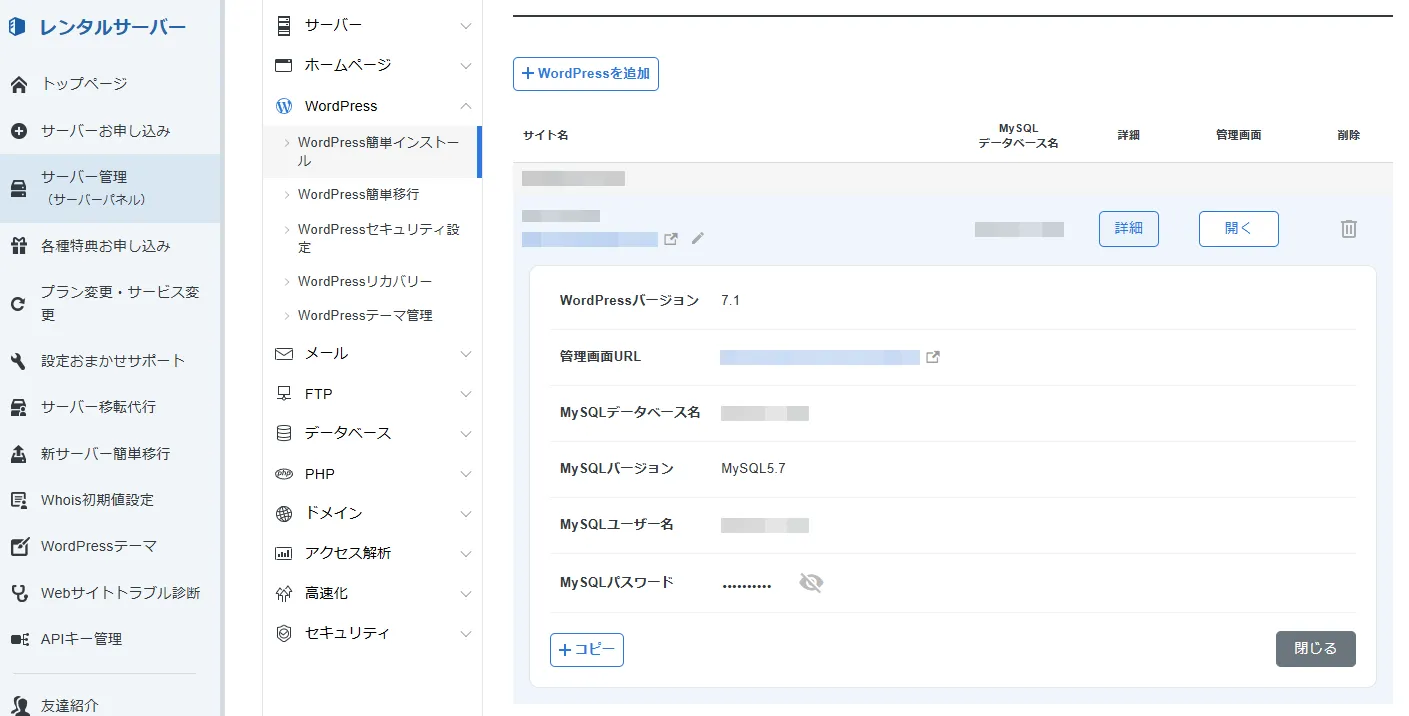Screen dimensions: 1409x716
Task: Click the Webサイトトラブル診断 stethoscope icon
Action: [18, 593]
